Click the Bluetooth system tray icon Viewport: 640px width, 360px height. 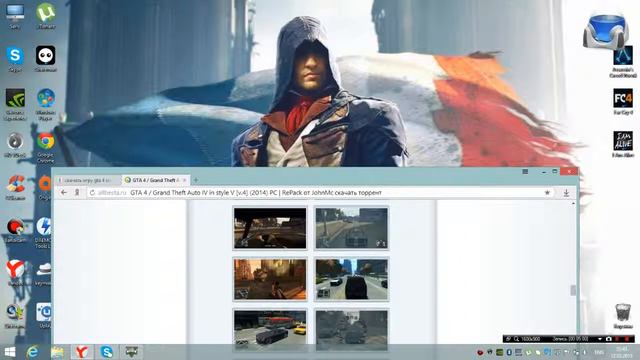coord(509,352)
